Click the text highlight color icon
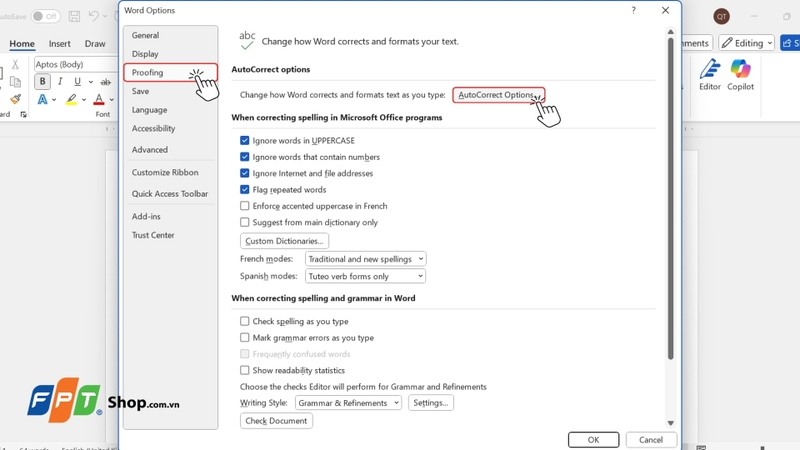800x450 pixels. tap(71, 100)
